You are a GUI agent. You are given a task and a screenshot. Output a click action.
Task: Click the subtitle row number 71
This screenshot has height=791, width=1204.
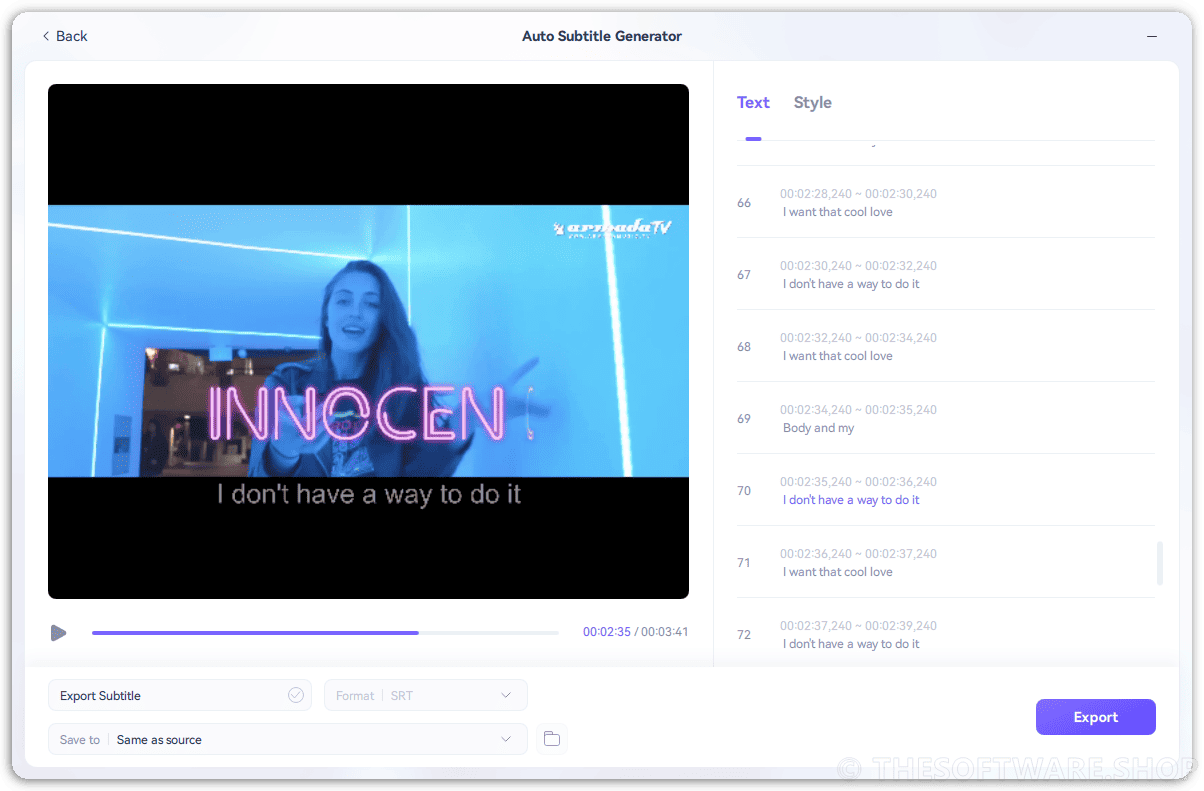[744, 563]
